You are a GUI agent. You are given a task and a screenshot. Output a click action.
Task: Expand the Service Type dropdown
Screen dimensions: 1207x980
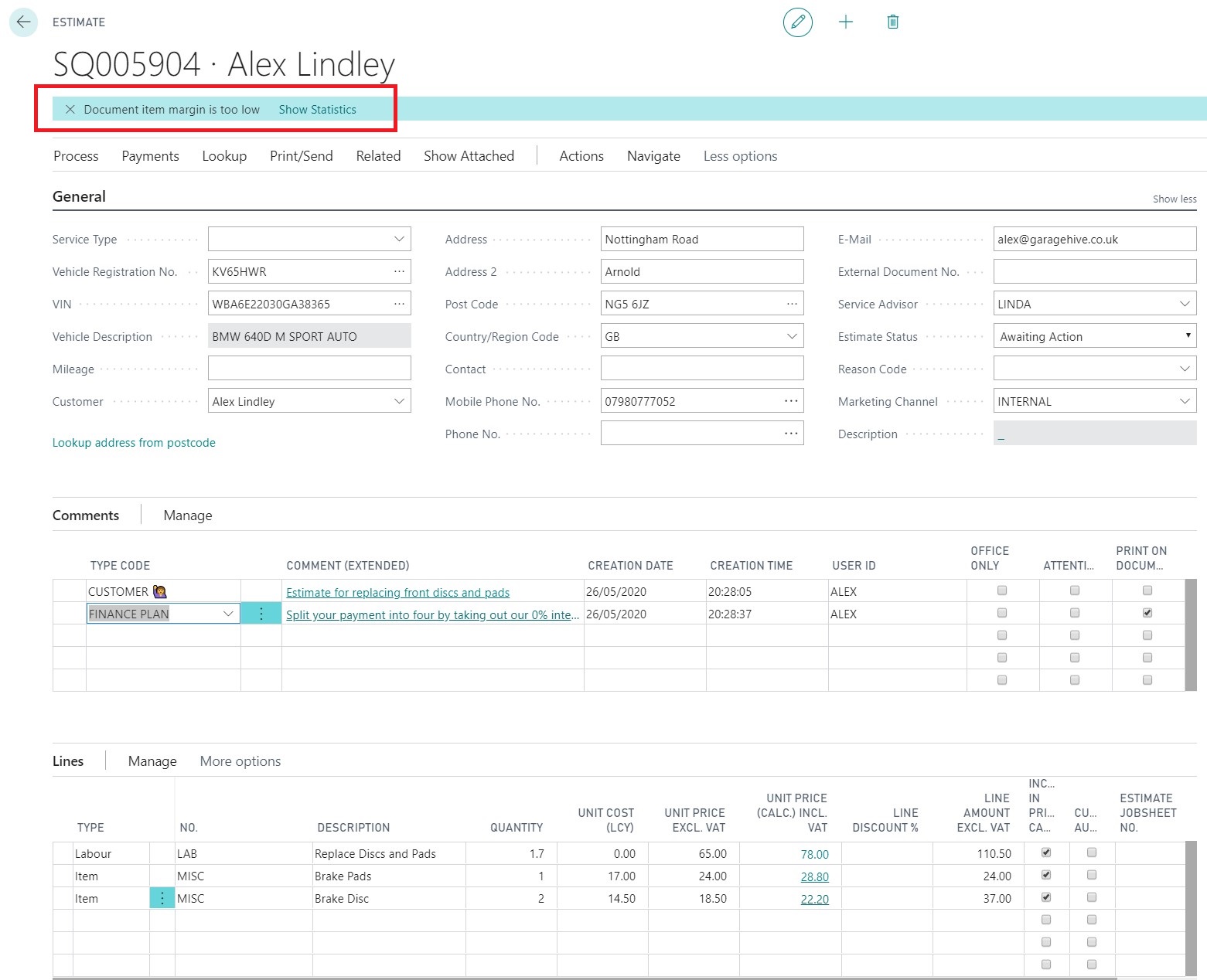pyautogui.click(x=399, y=240)
